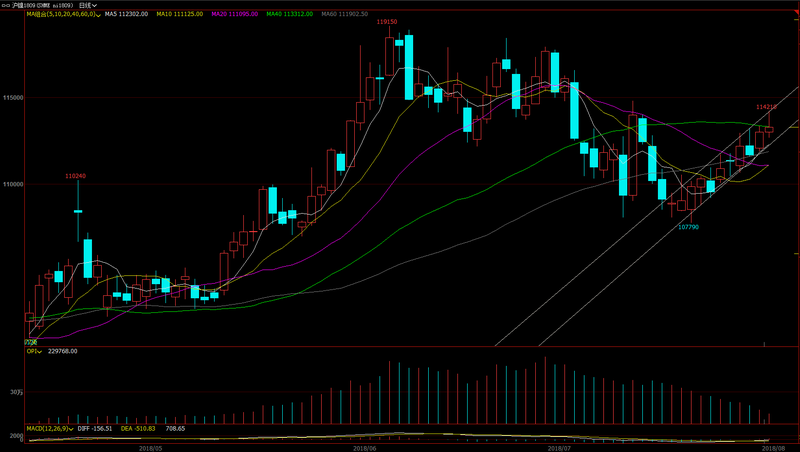
Task: Click the MA40 113312.00 value
Action: [x=289, y=14]
